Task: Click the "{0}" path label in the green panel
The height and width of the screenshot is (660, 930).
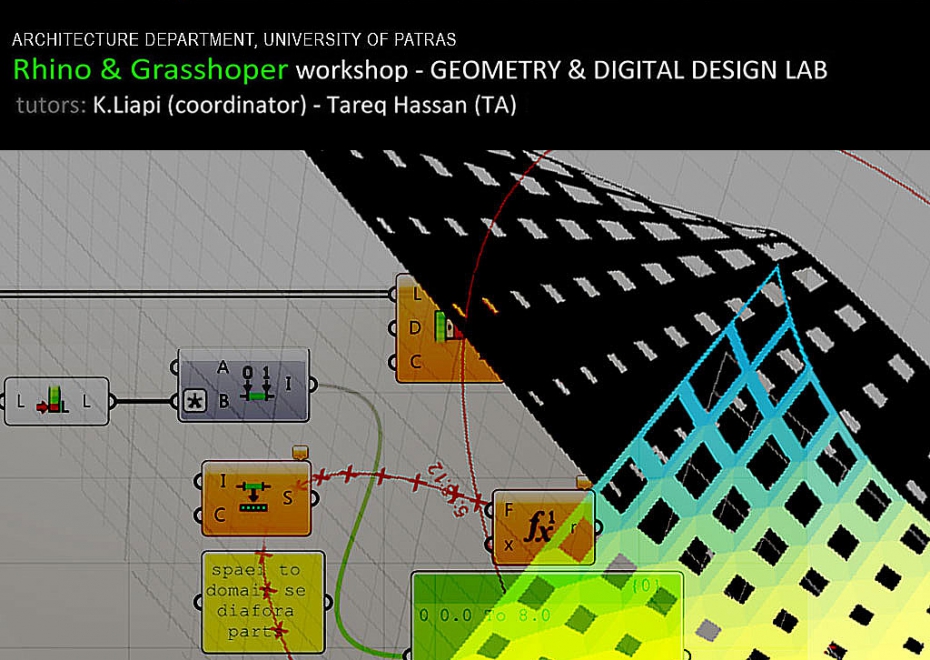Action: pyautogui.click(x=645, y=586)
